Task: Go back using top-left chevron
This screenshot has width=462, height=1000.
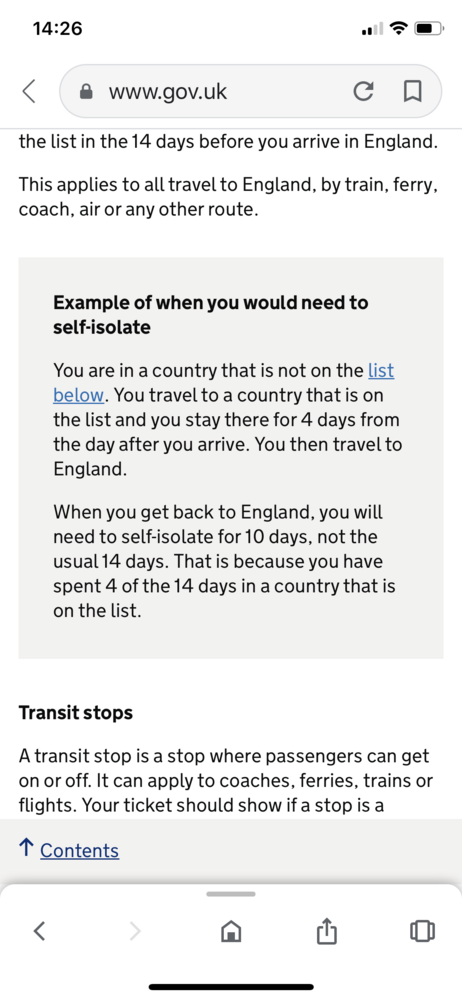Action: coord(28,91)
